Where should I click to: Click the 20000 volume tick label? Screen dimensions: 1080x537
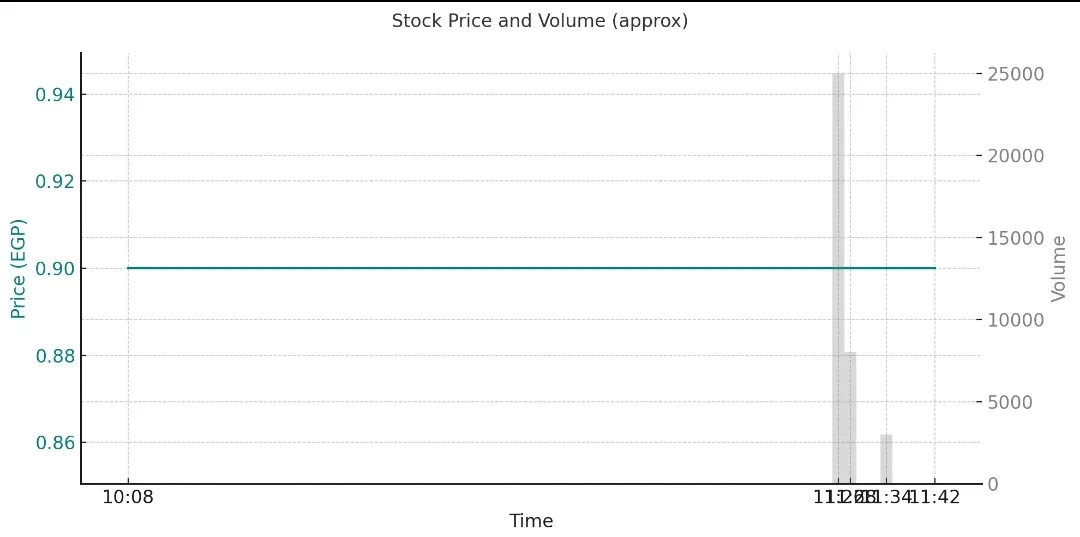coord(1016,156)
